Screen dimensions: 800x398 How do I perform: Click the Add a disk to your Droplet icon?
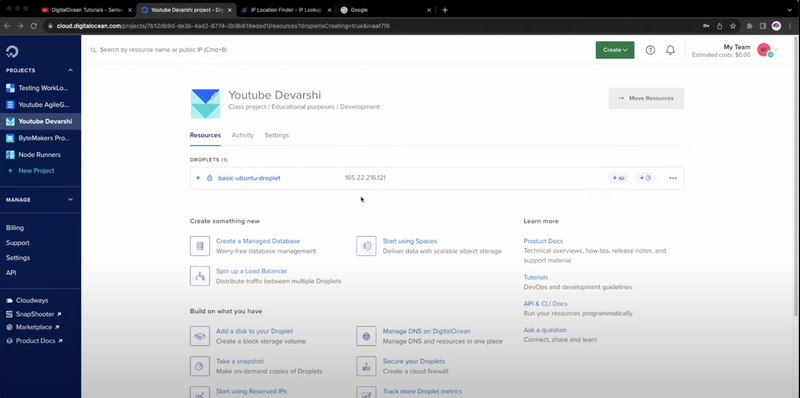tap(199, 336)
